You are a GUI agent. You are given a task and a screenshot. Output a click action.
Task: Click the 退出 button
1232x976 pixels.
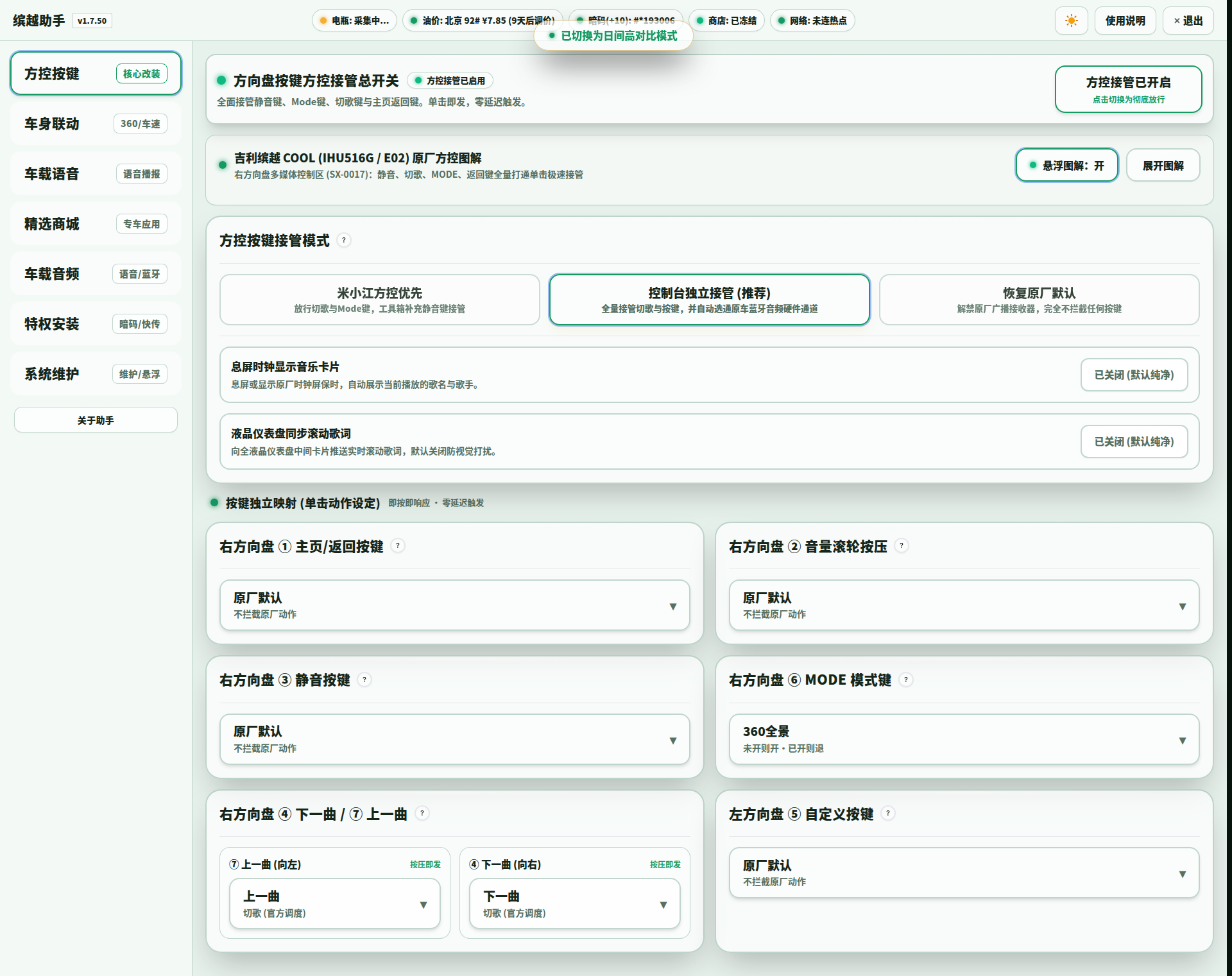1188,21
